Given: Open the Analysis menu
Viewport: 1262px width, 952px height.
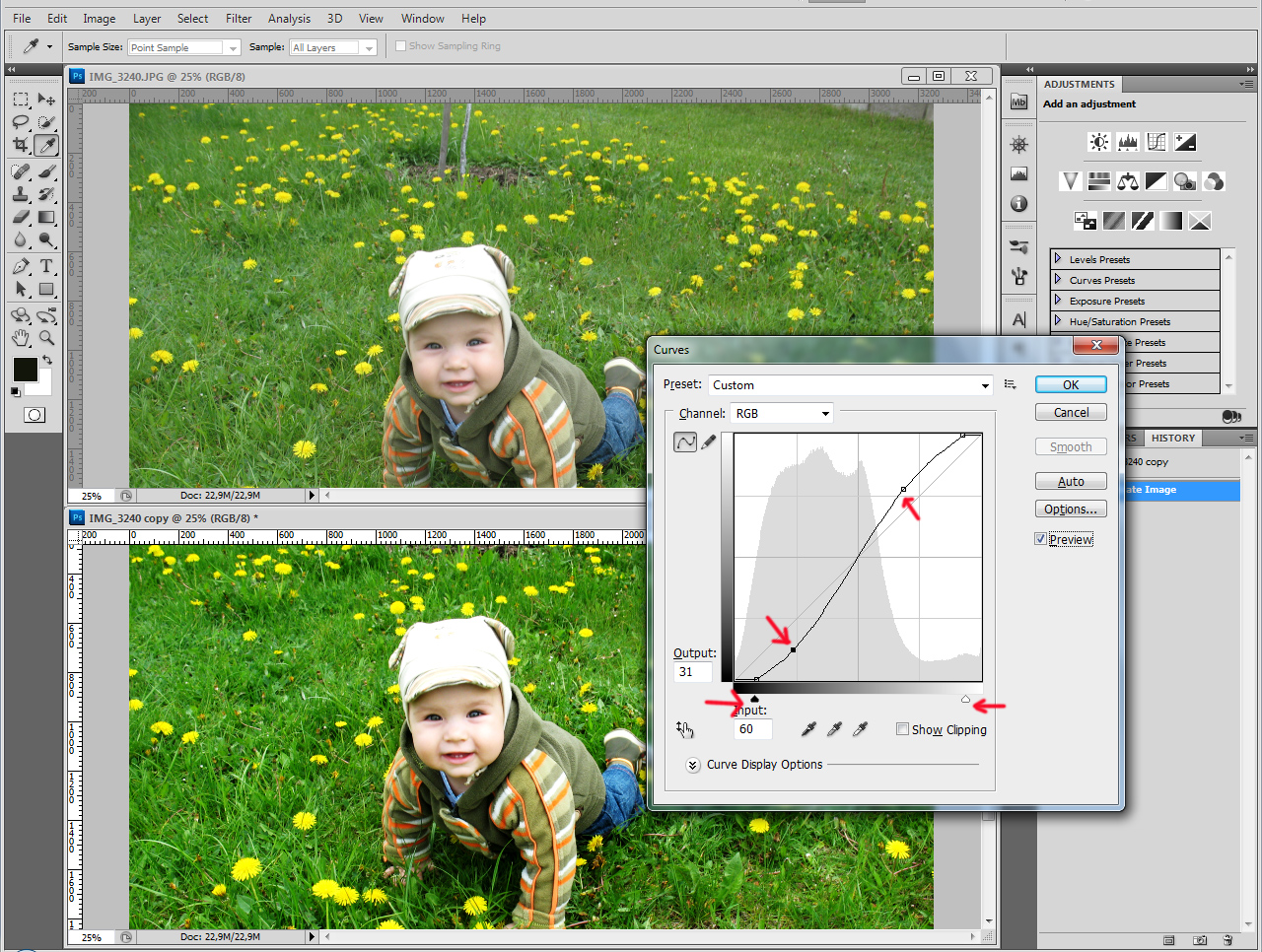Looking at the screenshot, I should coord(289,18).
